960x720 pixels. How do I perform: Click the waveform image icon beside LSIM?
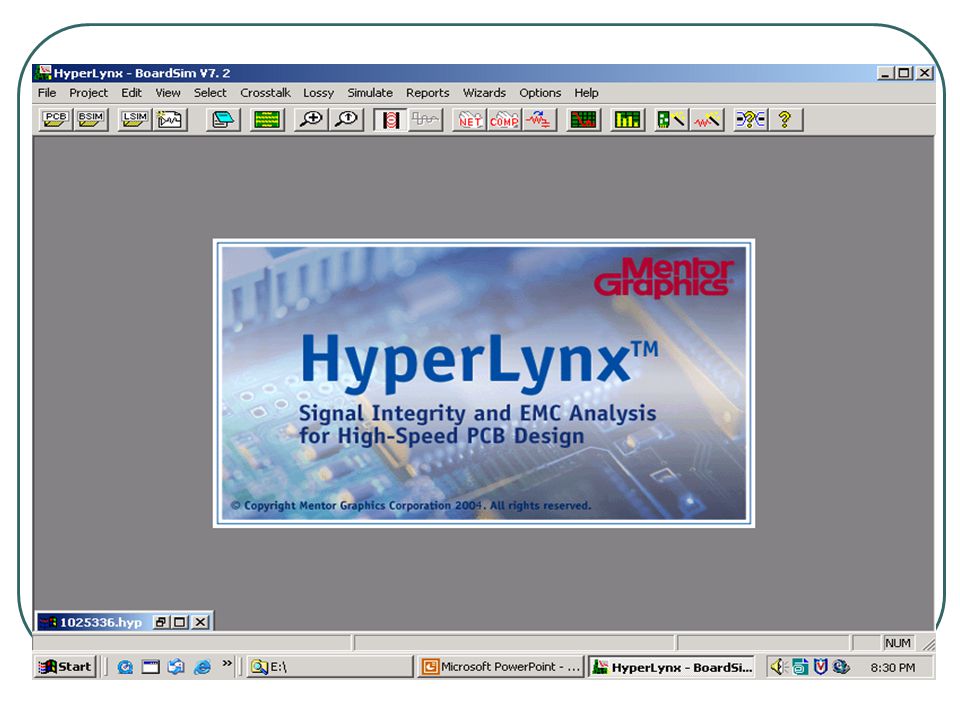pos(170,119)
